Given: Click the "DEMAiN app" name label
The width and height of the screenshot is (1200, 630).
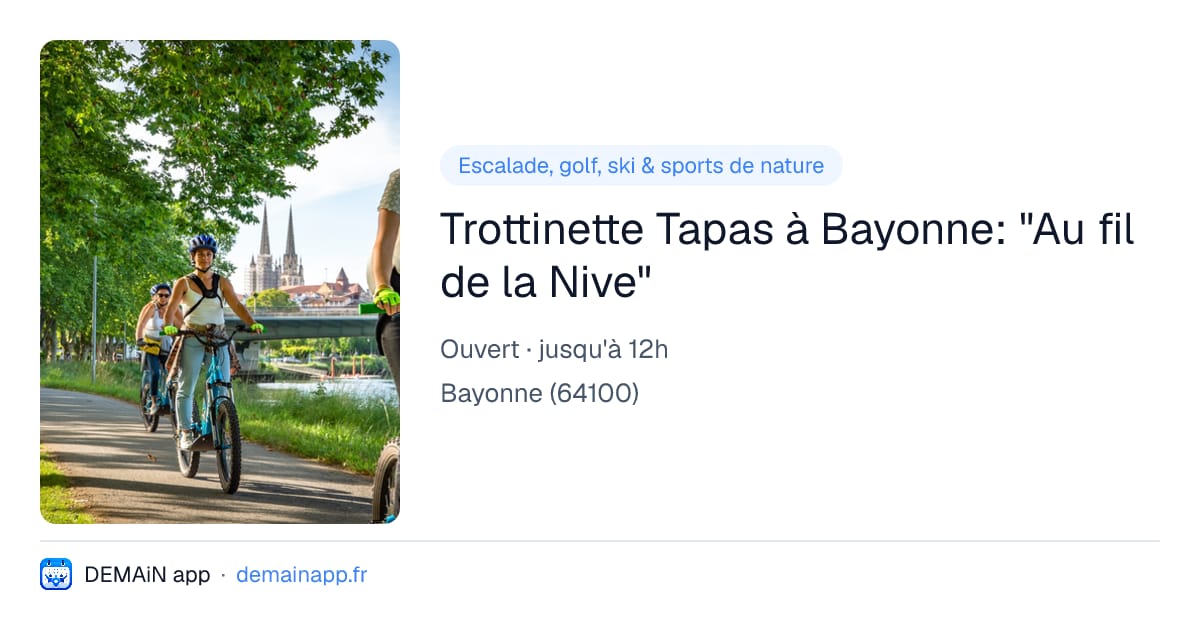Looking at the screenshot, I should (147, 575).
